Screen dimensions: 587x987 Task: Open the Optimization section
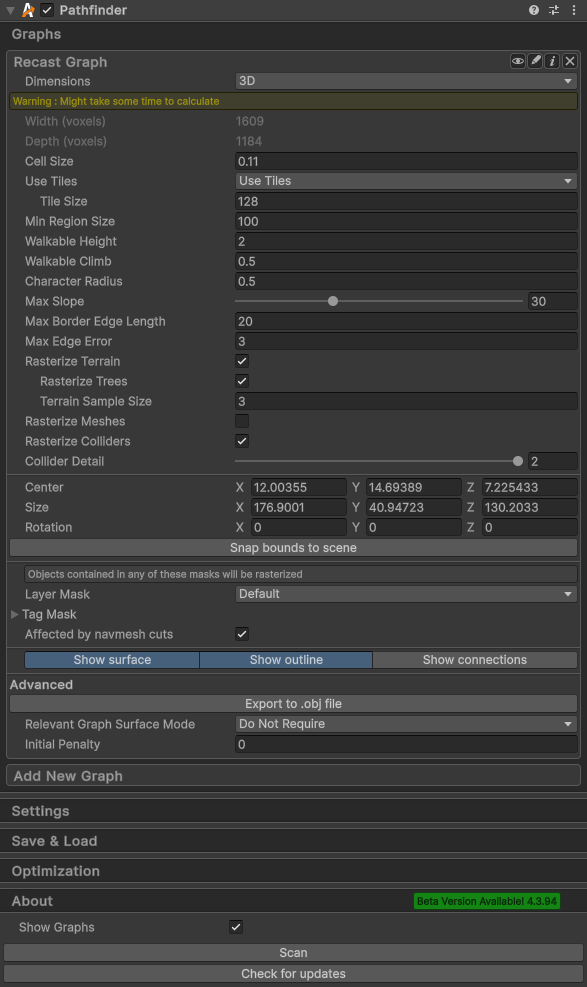[293, 871]
